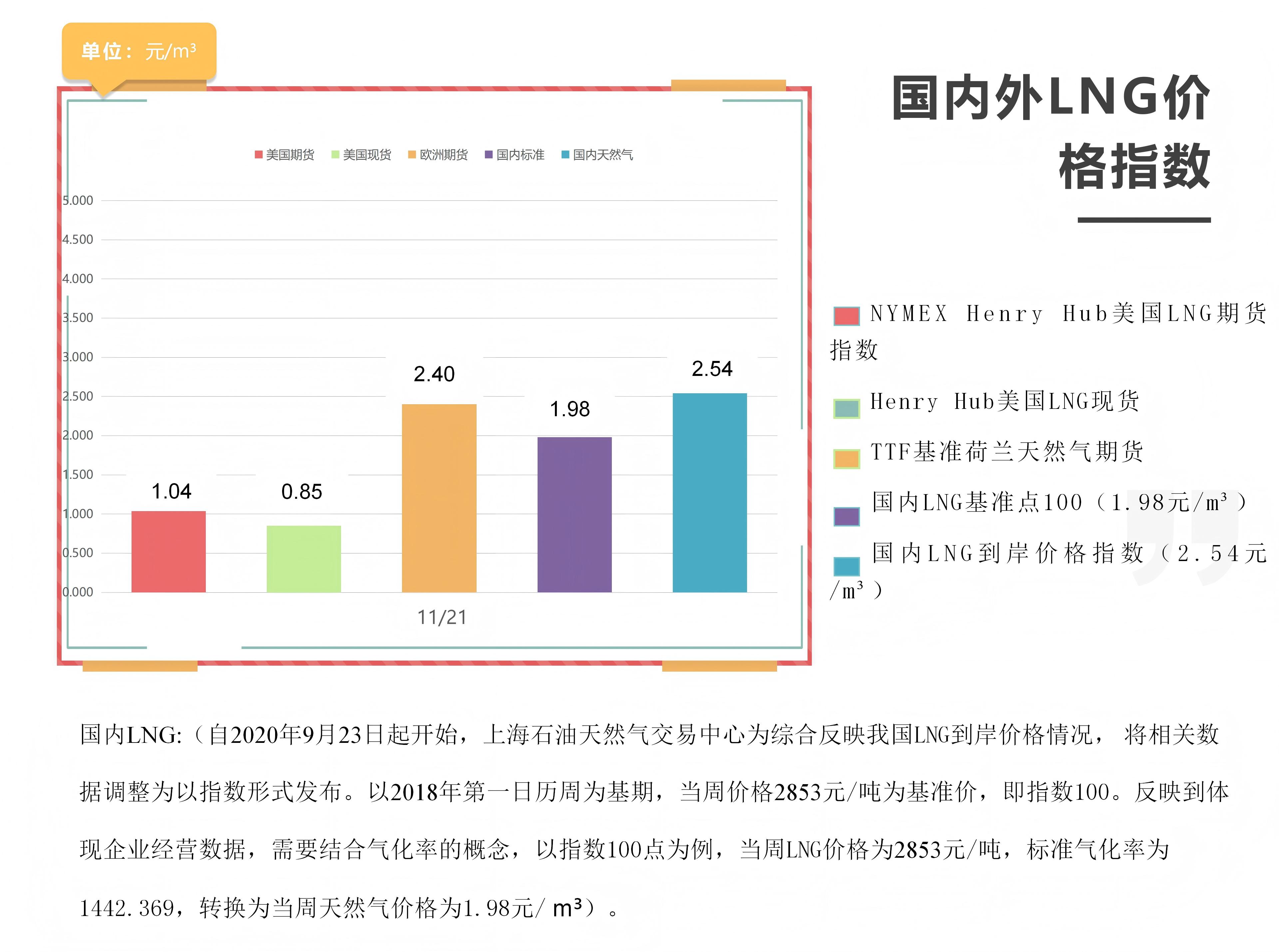
Task: Click the text 国内LNG基准点100（1.98元/m³）
Action: click(x=1060, y=502)
